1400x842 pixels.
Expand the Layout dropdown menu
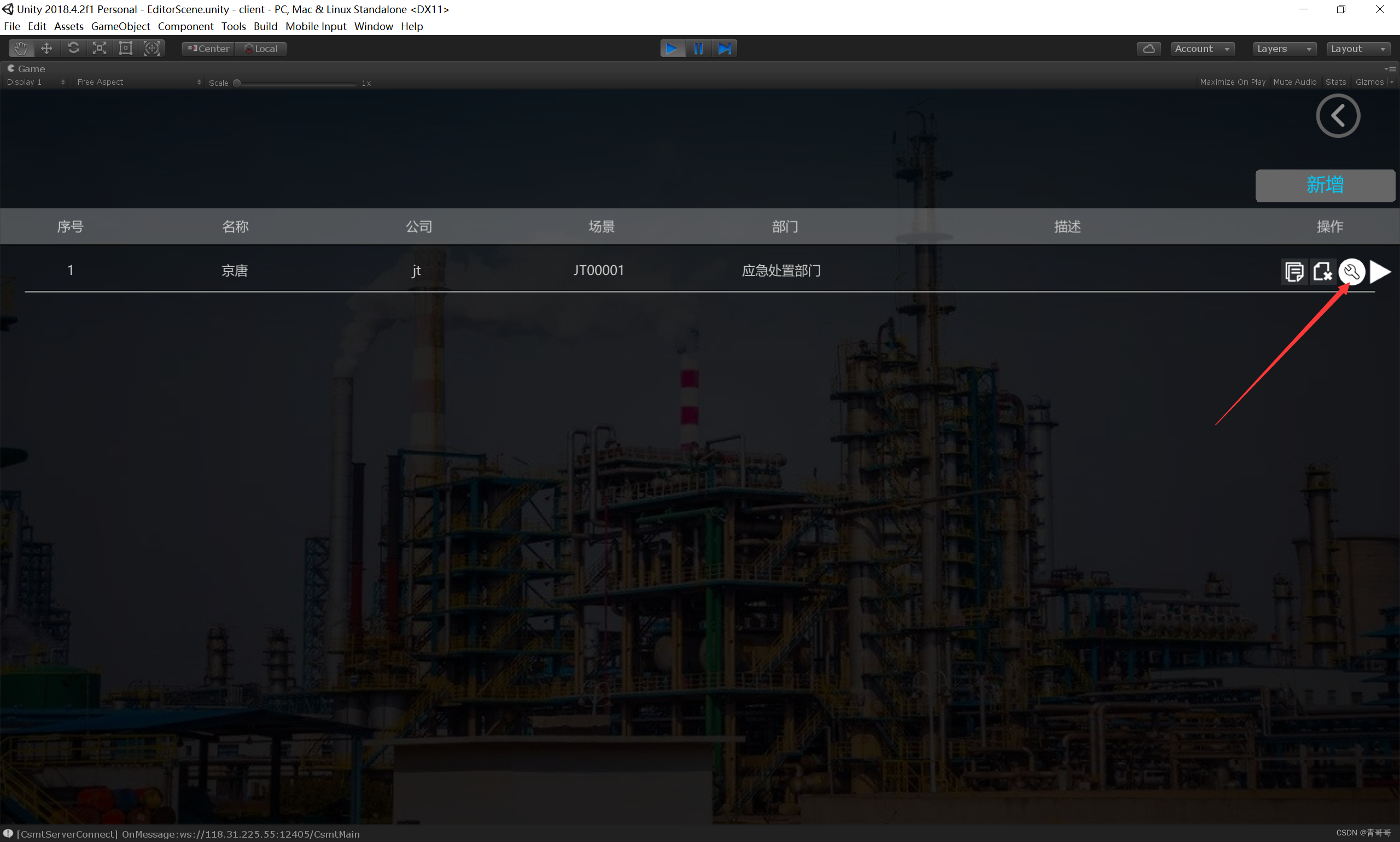(1358, 47)
